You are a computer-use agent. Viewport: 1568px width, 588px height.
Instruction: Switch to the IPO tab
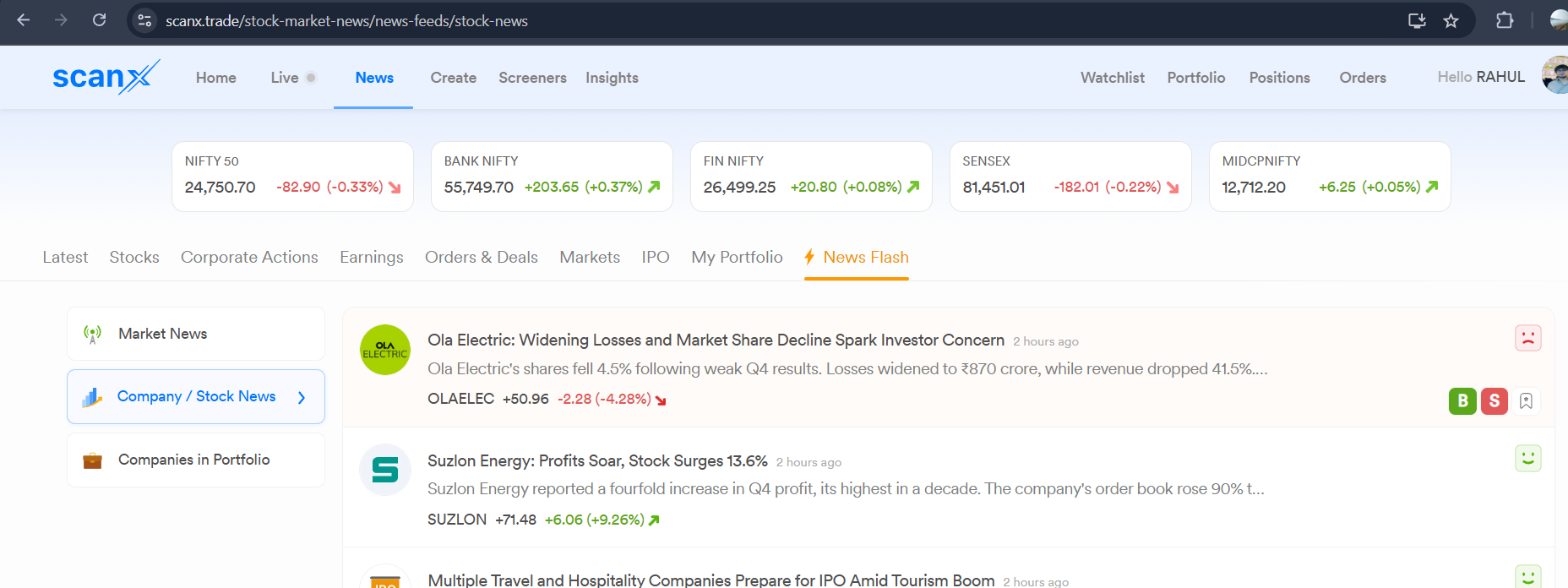656,257
